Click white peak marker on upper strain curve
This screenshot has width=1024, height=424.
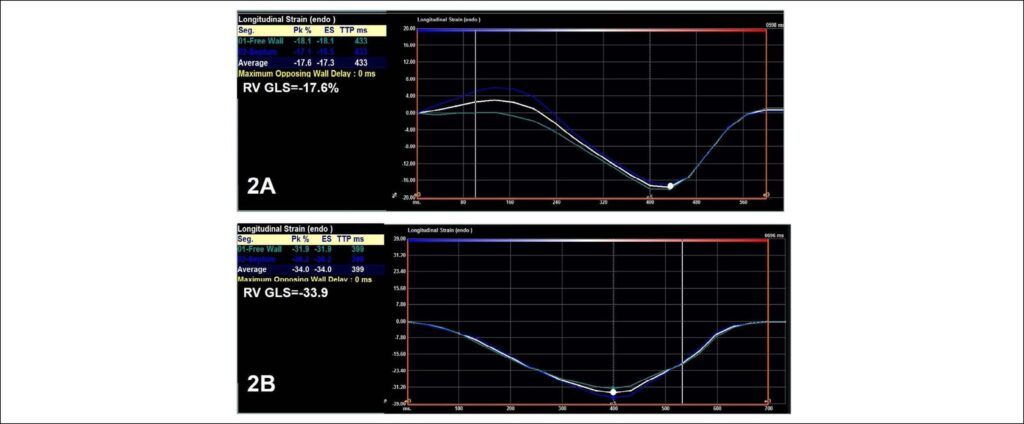click(x=670, y=186)
